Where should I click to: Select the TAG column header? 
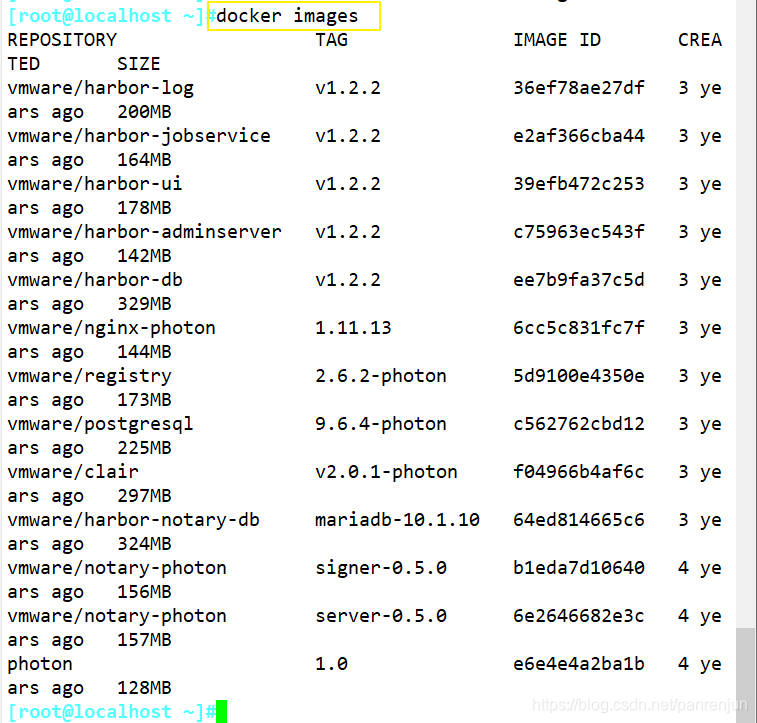tap(332, 40)
